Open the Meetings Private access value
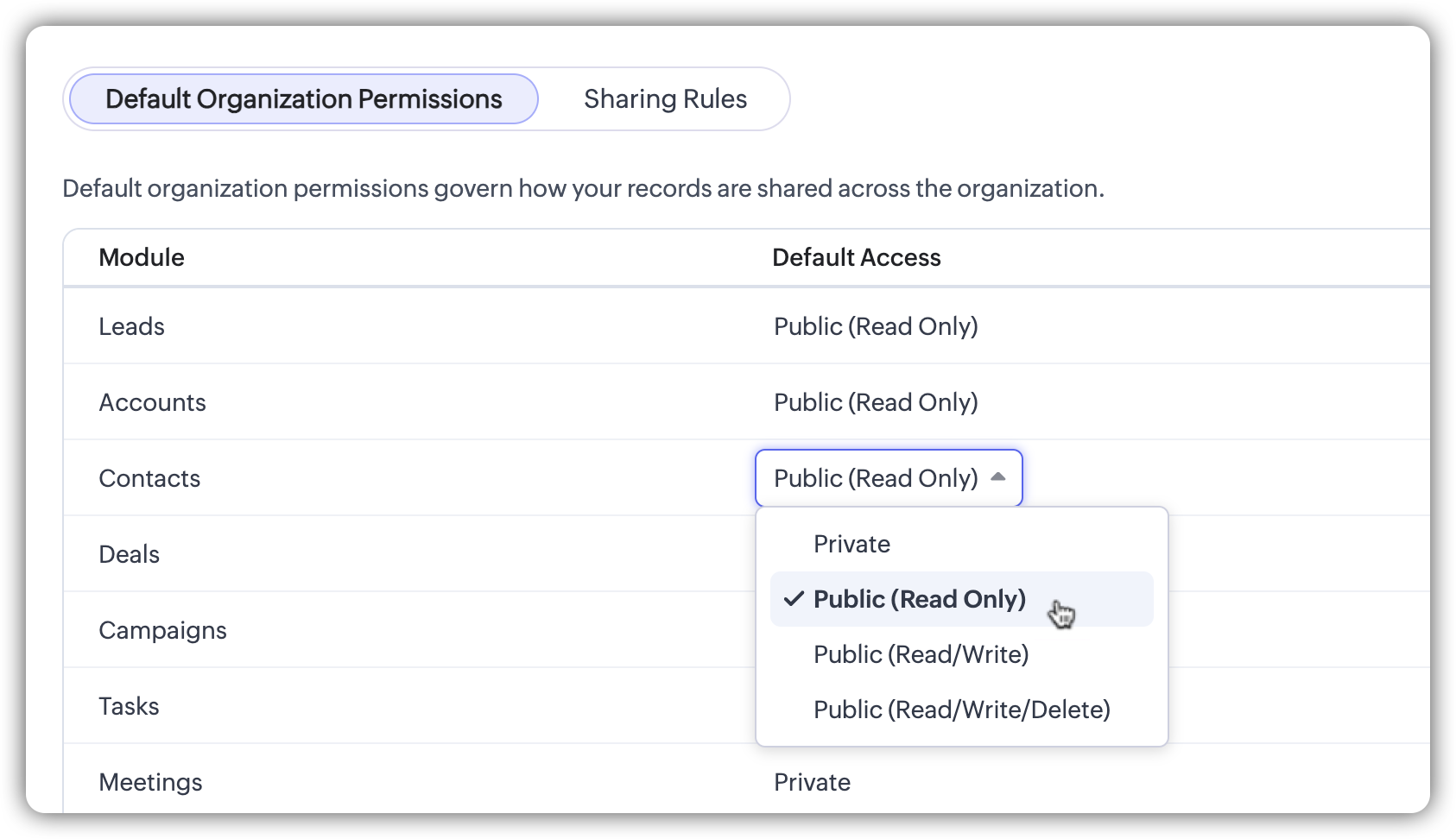This screenshot has height=839, width=1456. [x=812, y=782]
